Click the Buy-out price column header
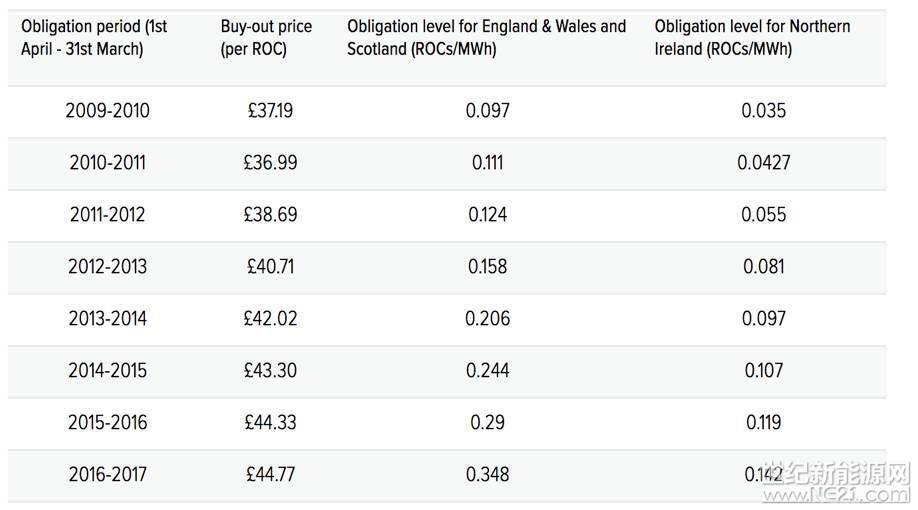Screen dimensions: 918x510 point(266,37)
